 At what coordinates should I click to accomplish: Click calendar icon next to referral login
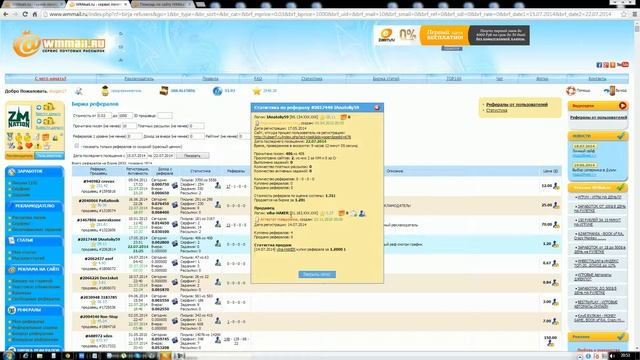pyautogui.click(x=343, y=117)
